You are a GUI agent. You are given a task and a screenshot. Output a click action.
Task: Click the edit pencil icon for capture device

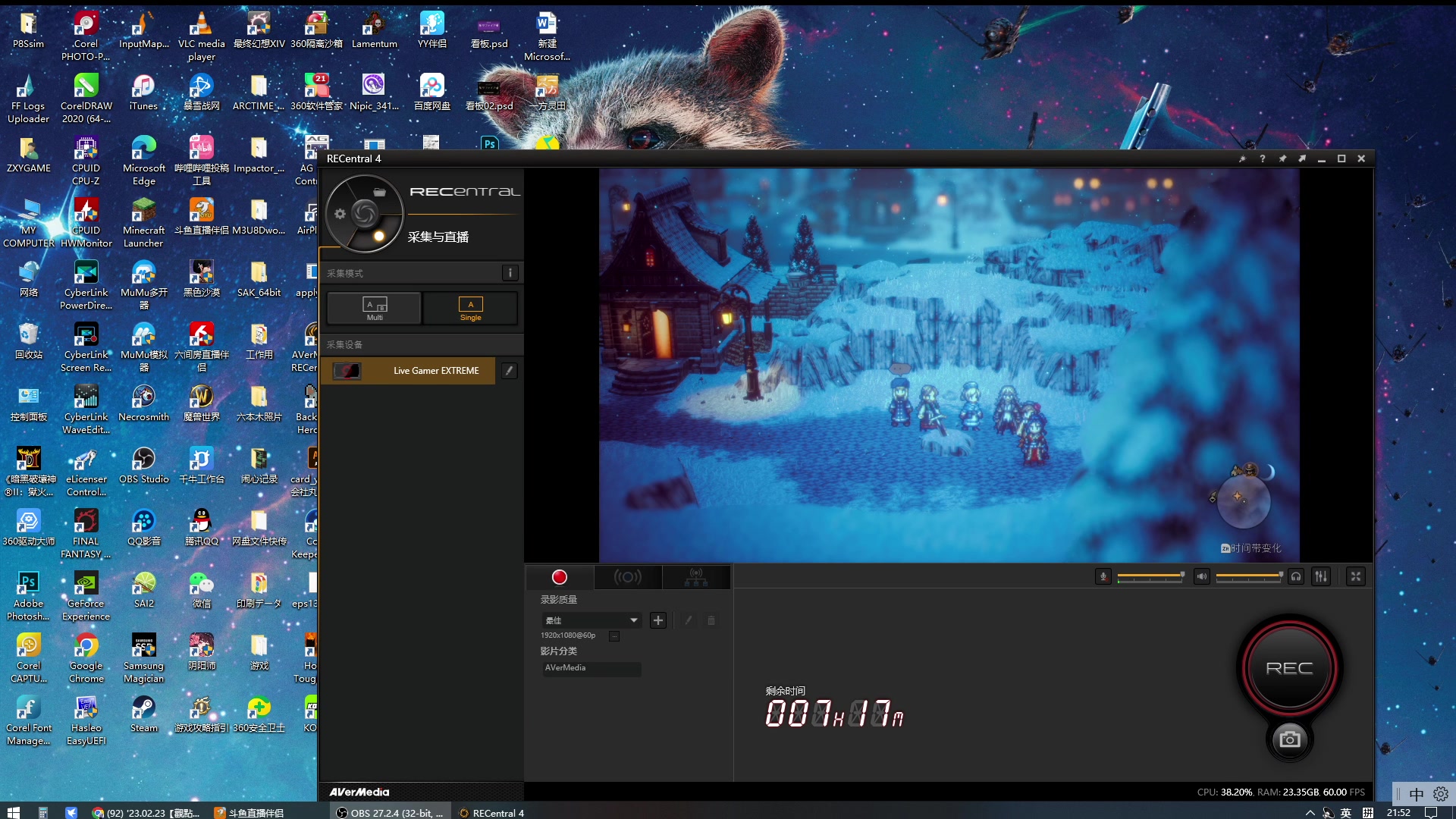509,370
